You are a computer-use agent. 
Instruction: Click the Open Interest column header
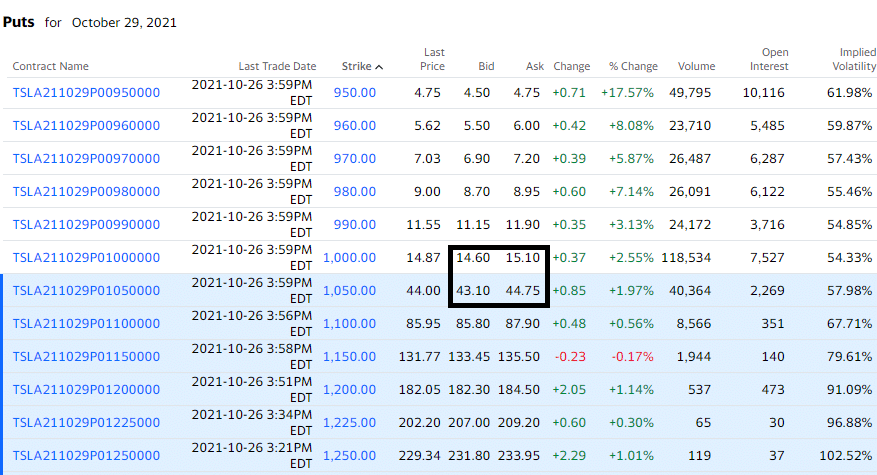pos(769,59)
